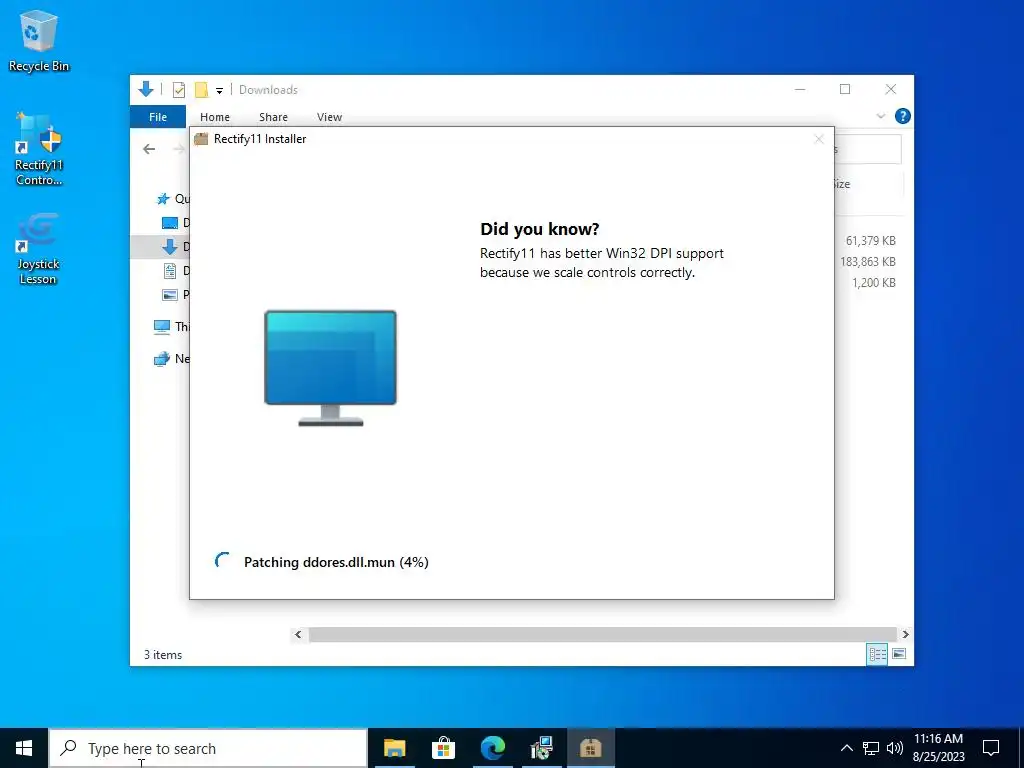Click the Patching ddores.dll.mun progress text
The height and width of the screenshot is (768, 1024).
pos(336,562)
